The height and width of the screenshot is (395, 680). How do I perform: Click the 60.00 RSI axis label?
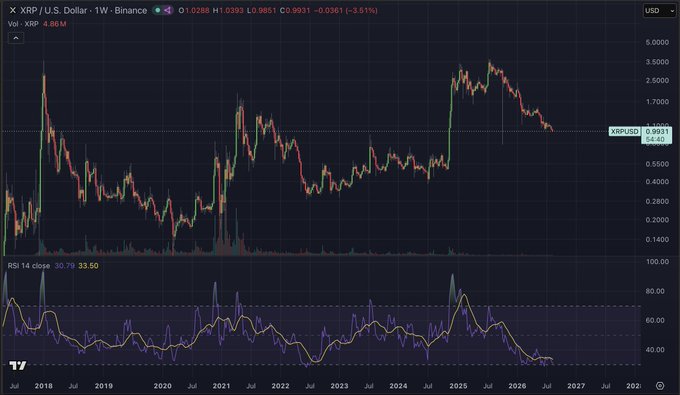[x=655, y=320]
